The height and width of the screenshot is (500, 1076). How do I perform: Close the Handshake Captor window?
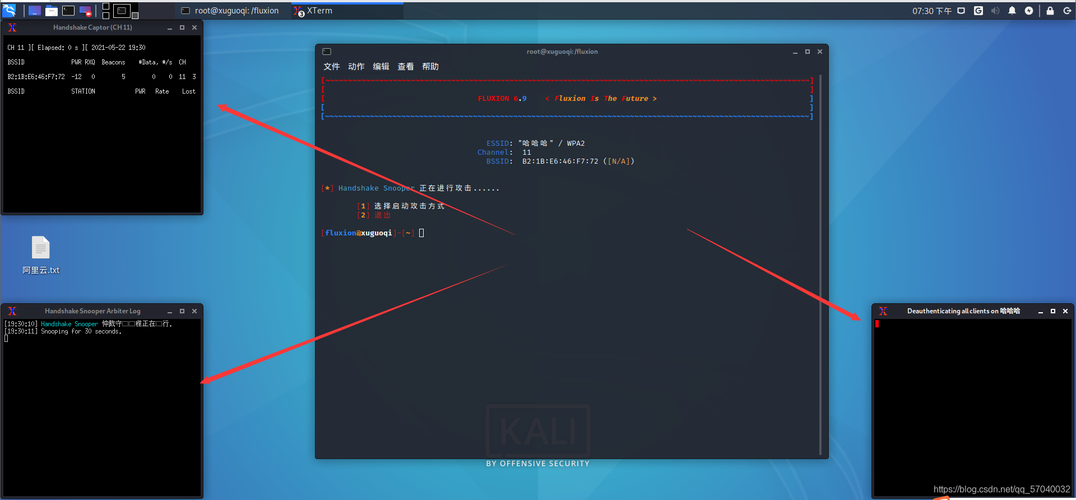(194, 27)
